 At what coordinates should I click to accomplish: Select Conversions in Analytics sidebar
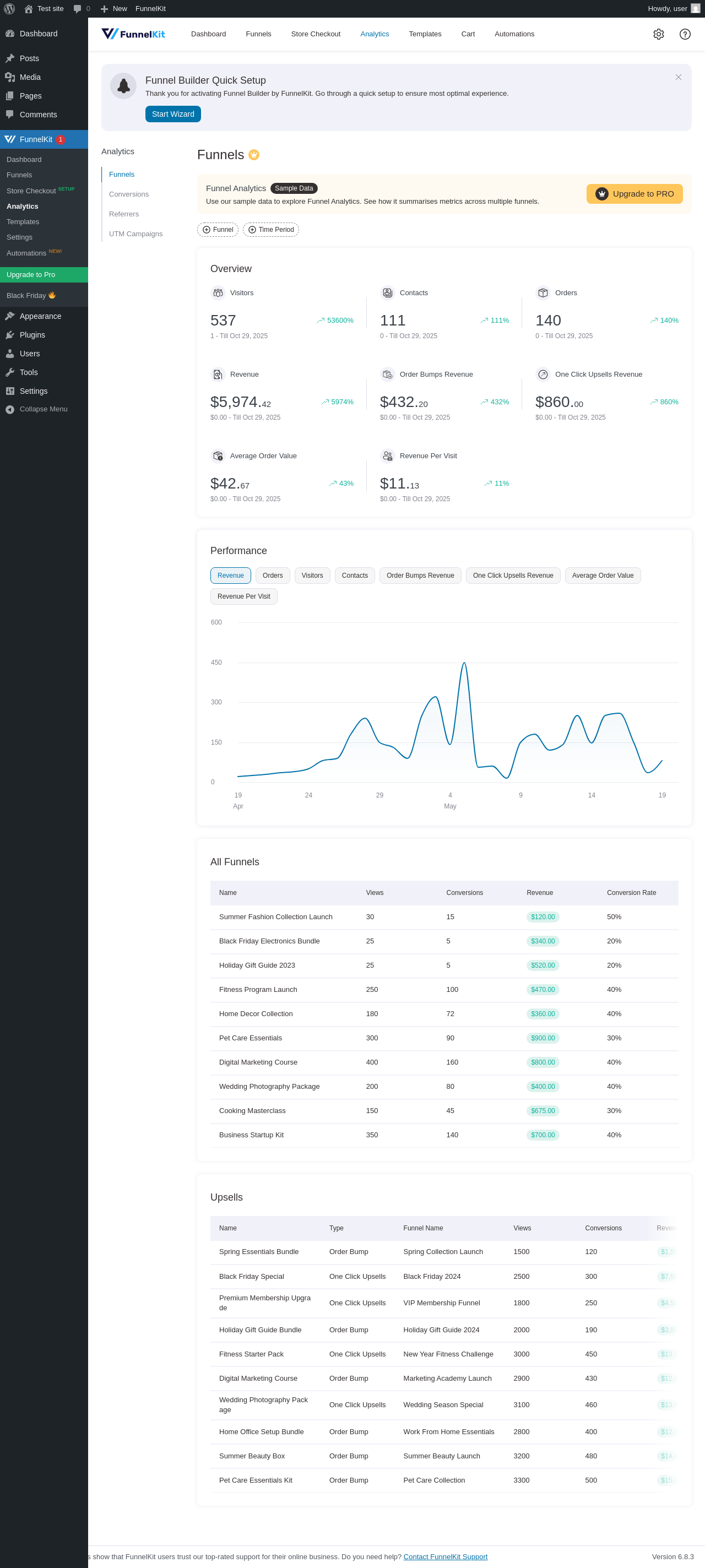[x=128, y=194]
